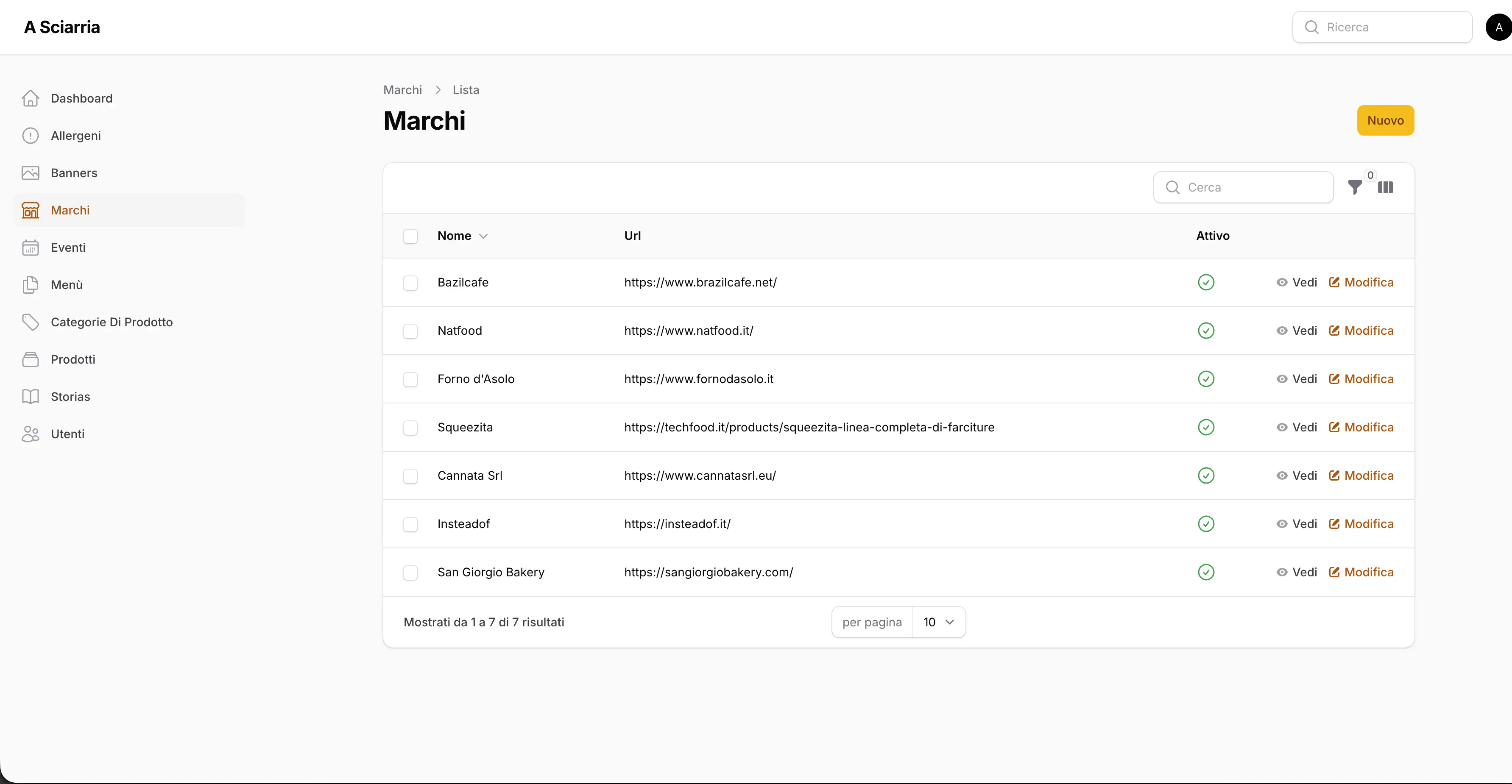Viewport: 1512px width, 784px height.
Task: Tick the select-all checkbox in header
Action: click(410, 236)
